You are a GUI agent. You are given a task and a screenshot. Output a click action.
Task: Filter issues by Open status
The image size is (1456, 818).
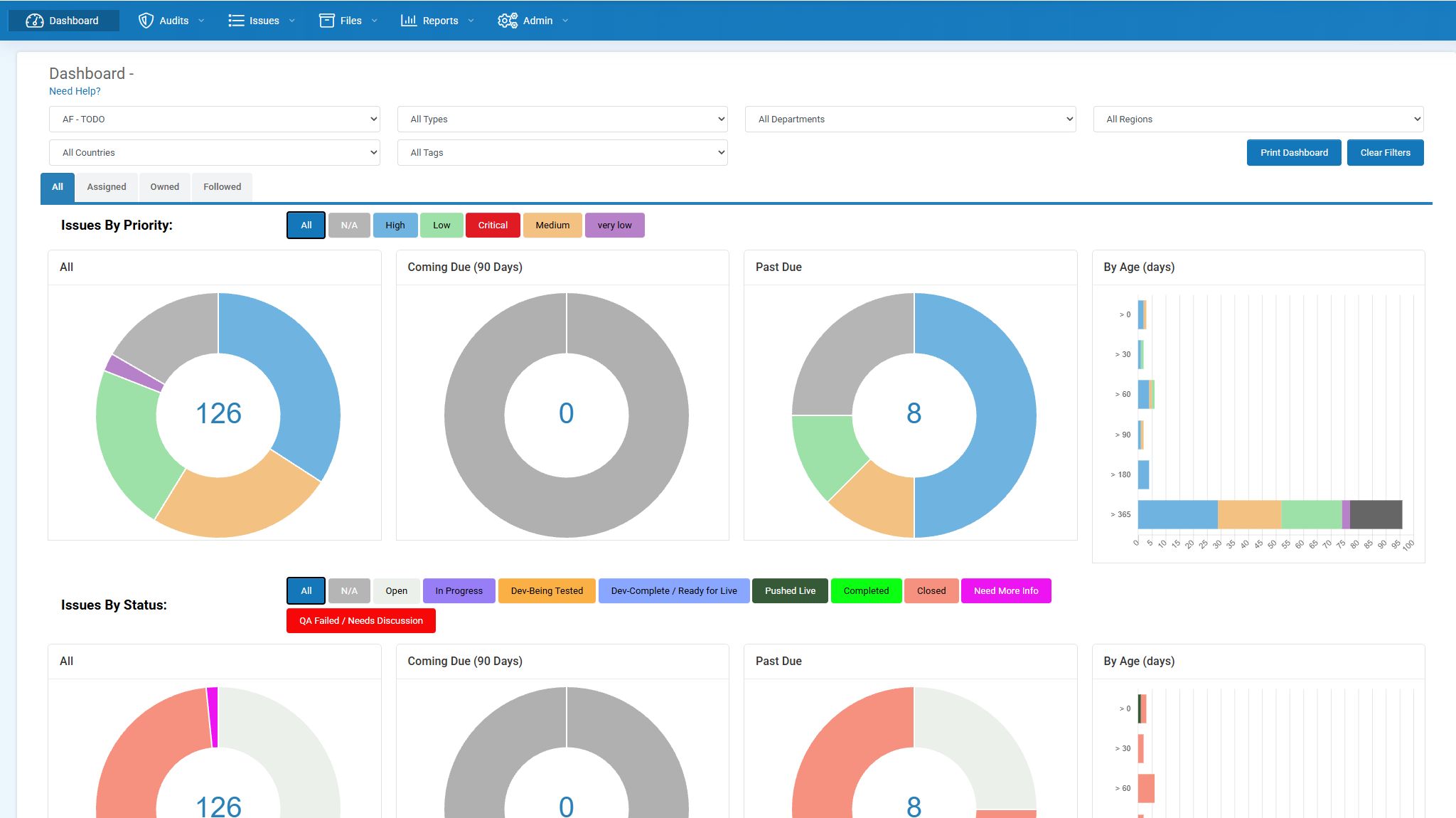point(397,591)
